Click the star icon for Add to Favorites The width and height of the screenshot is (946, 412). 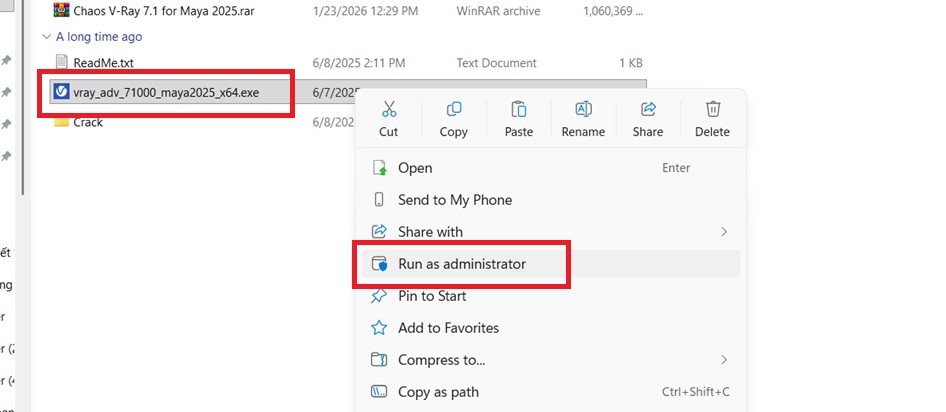click(379, 328)
